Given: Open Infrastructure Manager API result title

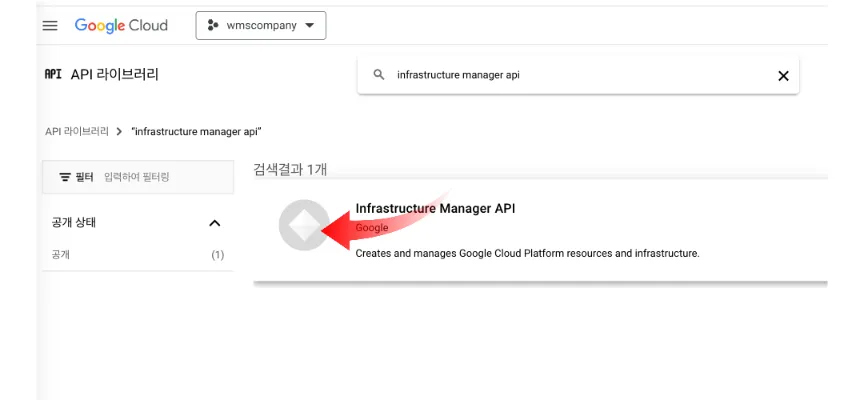Looking at the screenshot, I should click(435, 208).
